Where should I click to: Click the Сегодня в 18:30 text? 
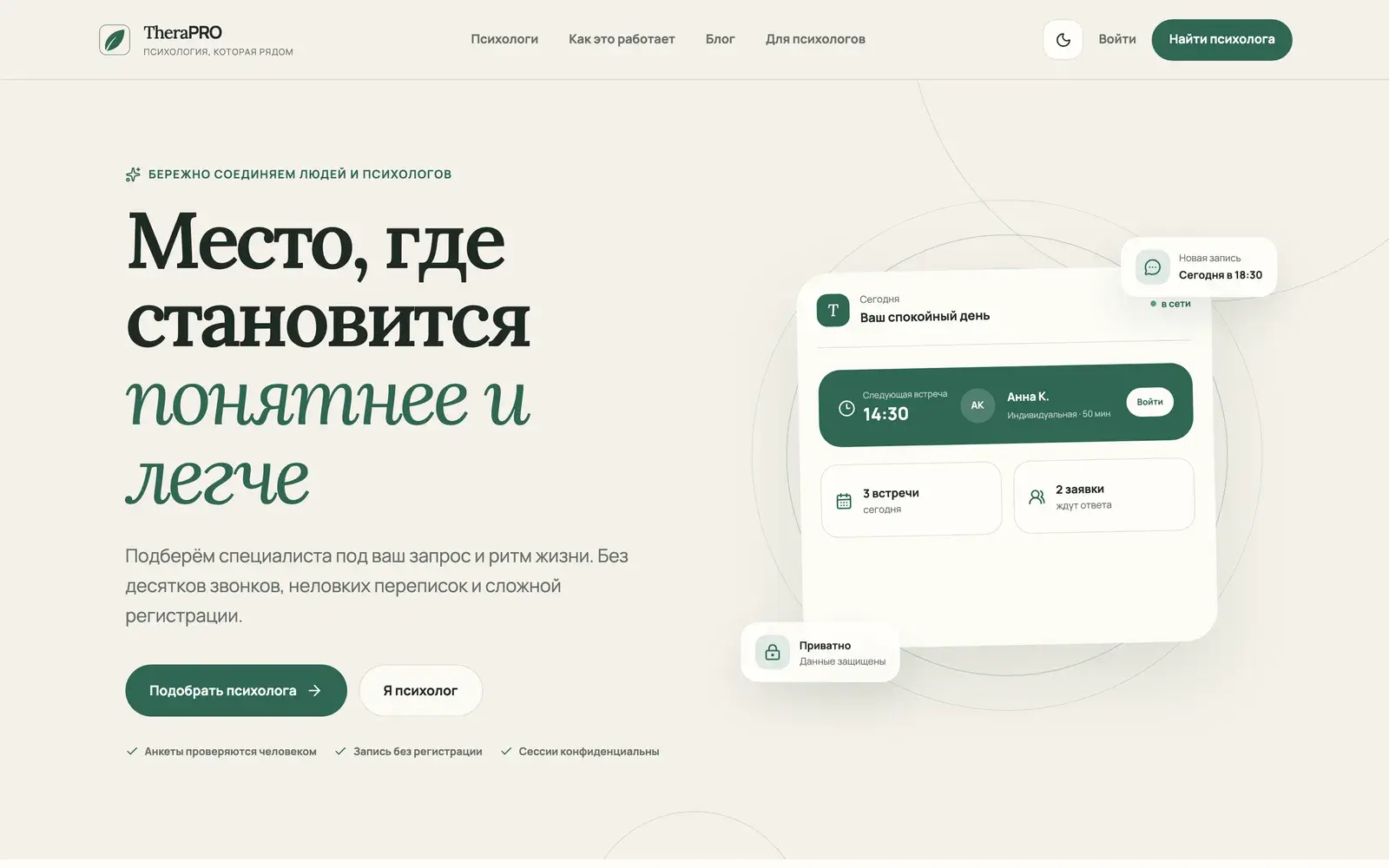[1221, 275]
